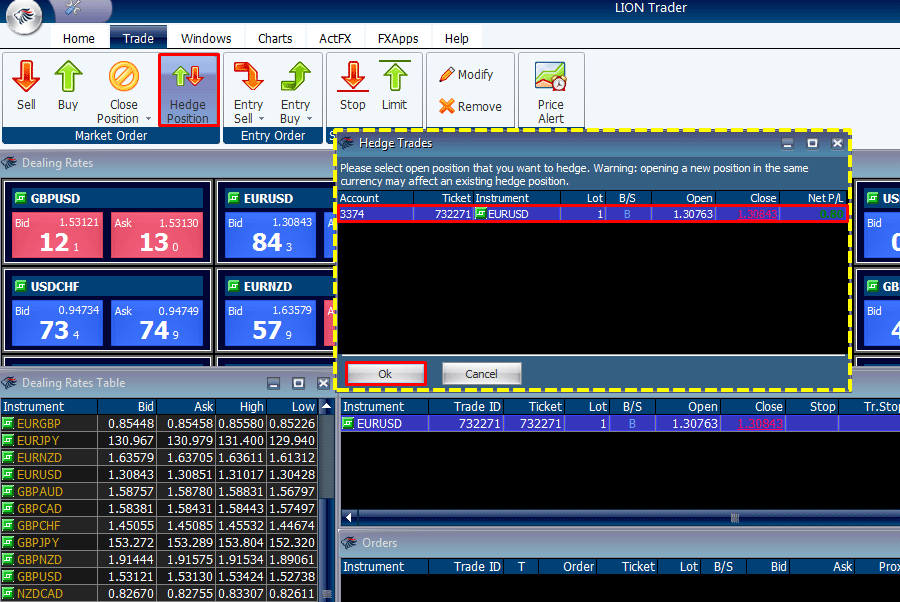Maximize the Dealing Rates Table panel
Image resolution: width=900 pixels, height=602 pixels.
pos(298,383)
